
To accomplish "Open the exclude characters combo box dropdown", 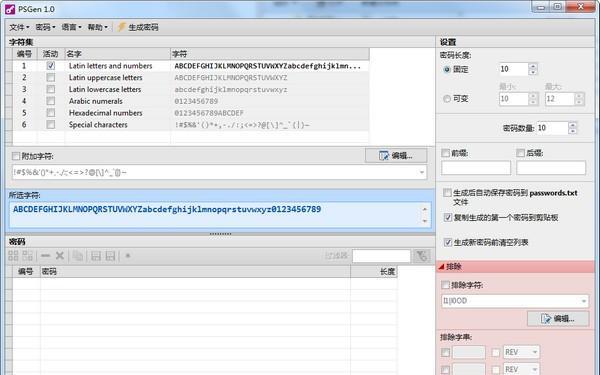I will click(584, 301).
